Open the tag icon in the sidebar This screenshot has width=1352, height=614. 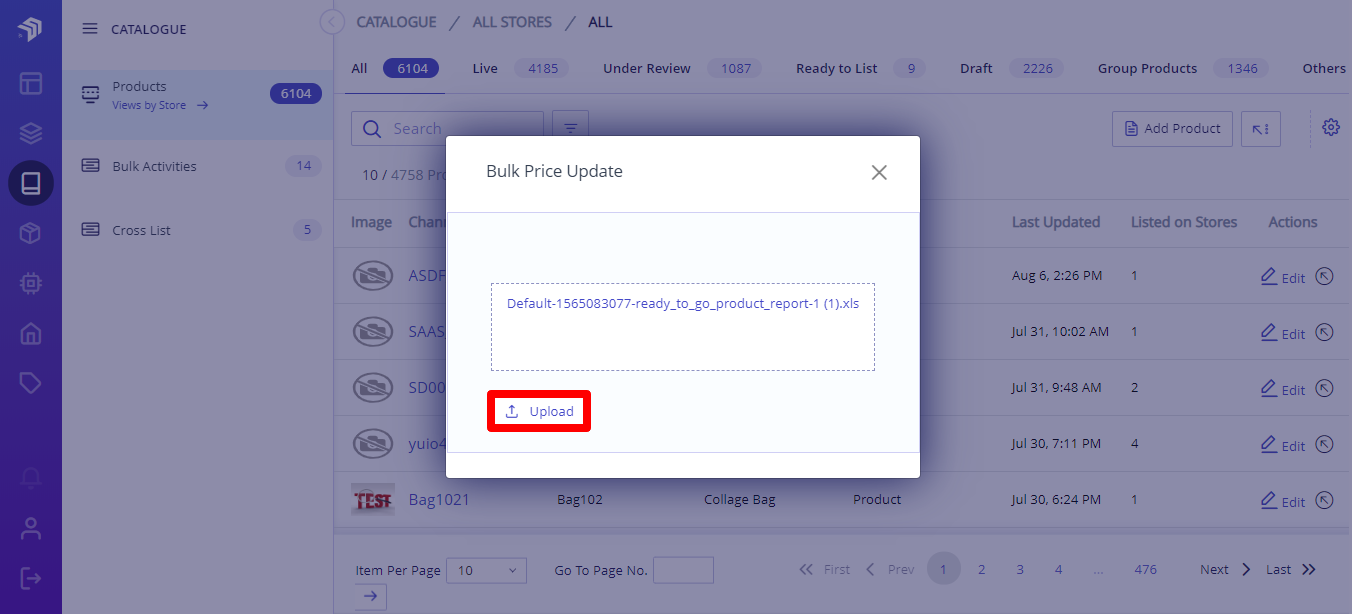[x=31, y=384]
